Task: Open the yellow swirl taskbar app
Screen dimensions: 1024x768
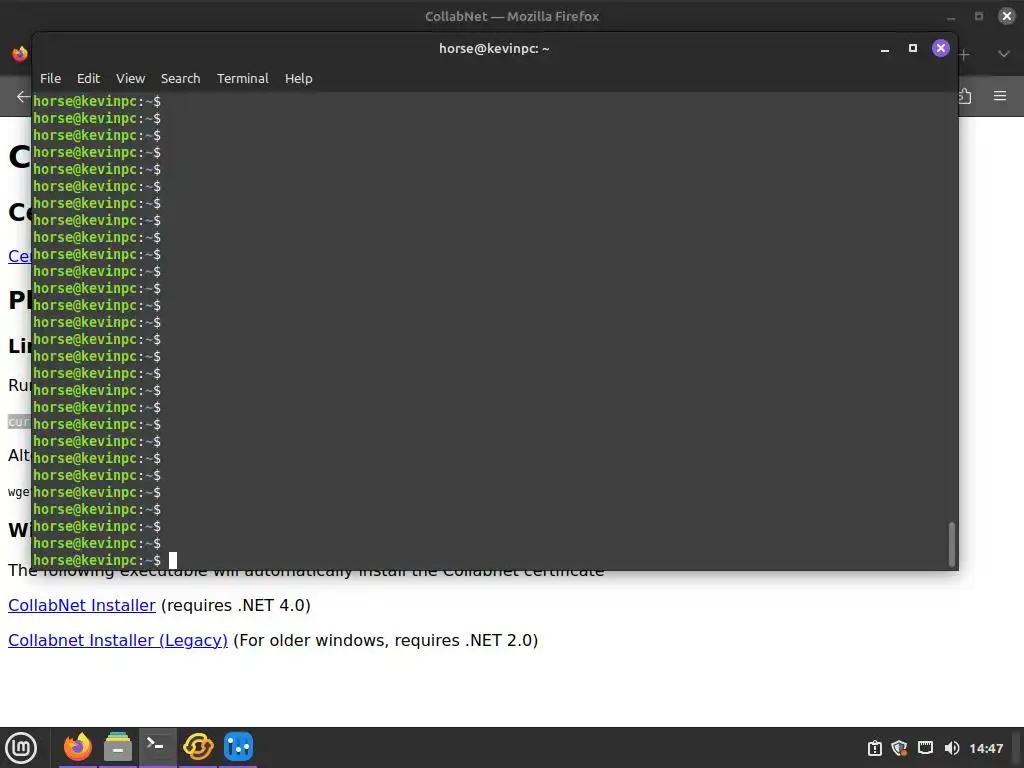Action: coord(198,746)
